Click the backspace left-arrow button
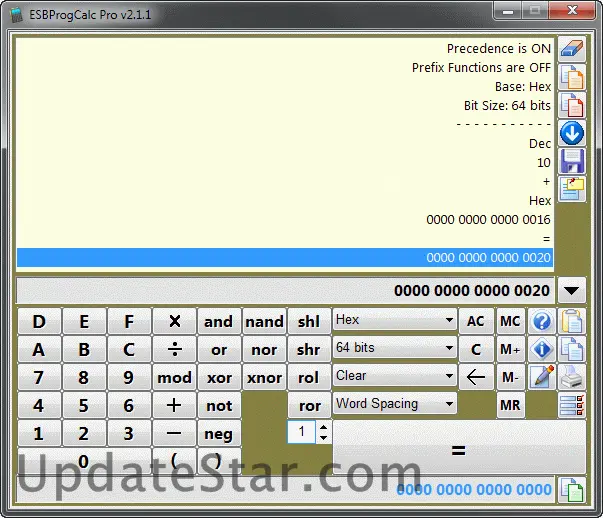This screenshot has height=518, width=603. click(x=476, y=377)
